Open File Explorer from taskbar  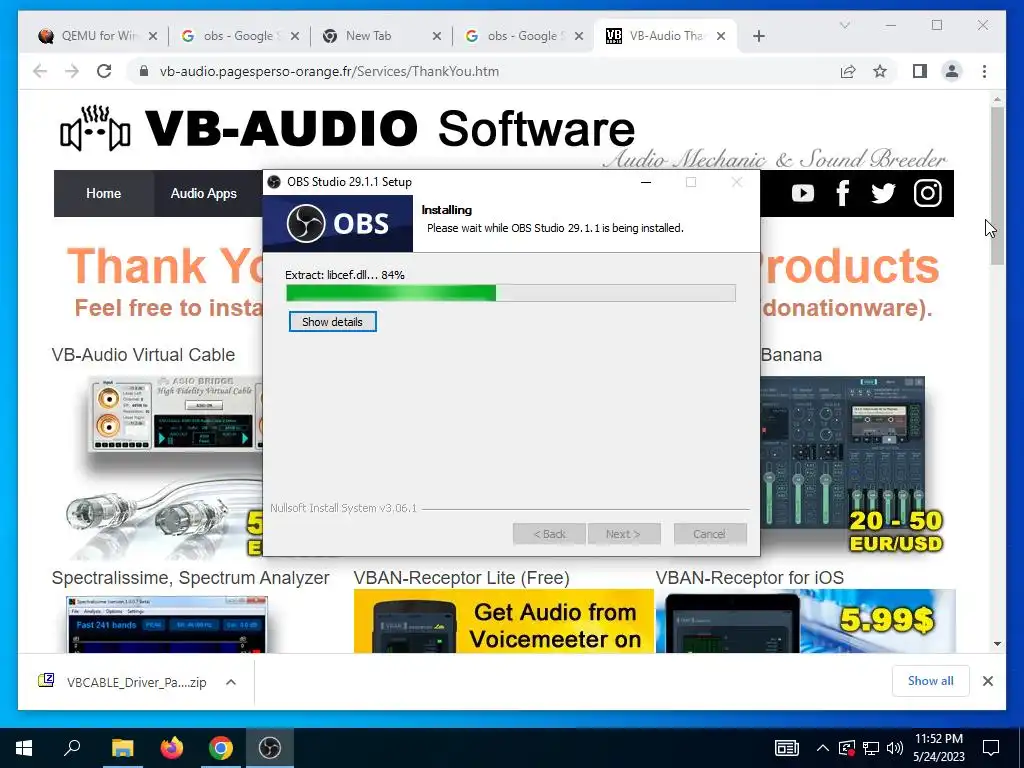tap(122, 748)
